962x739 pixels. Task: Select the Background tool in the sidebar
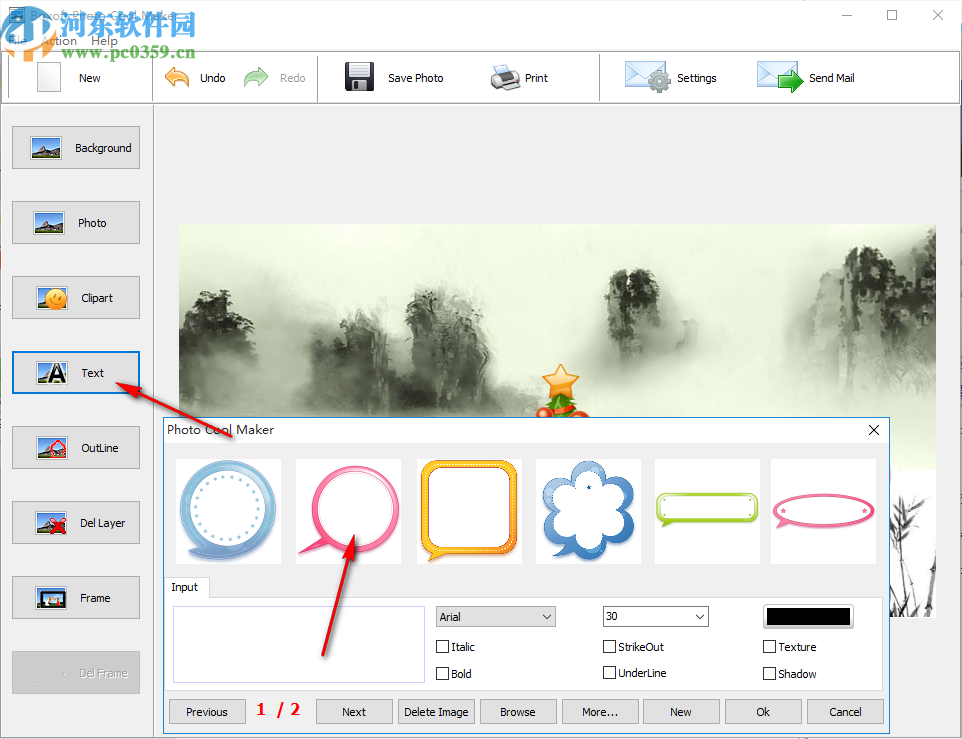tap(75, 147)
